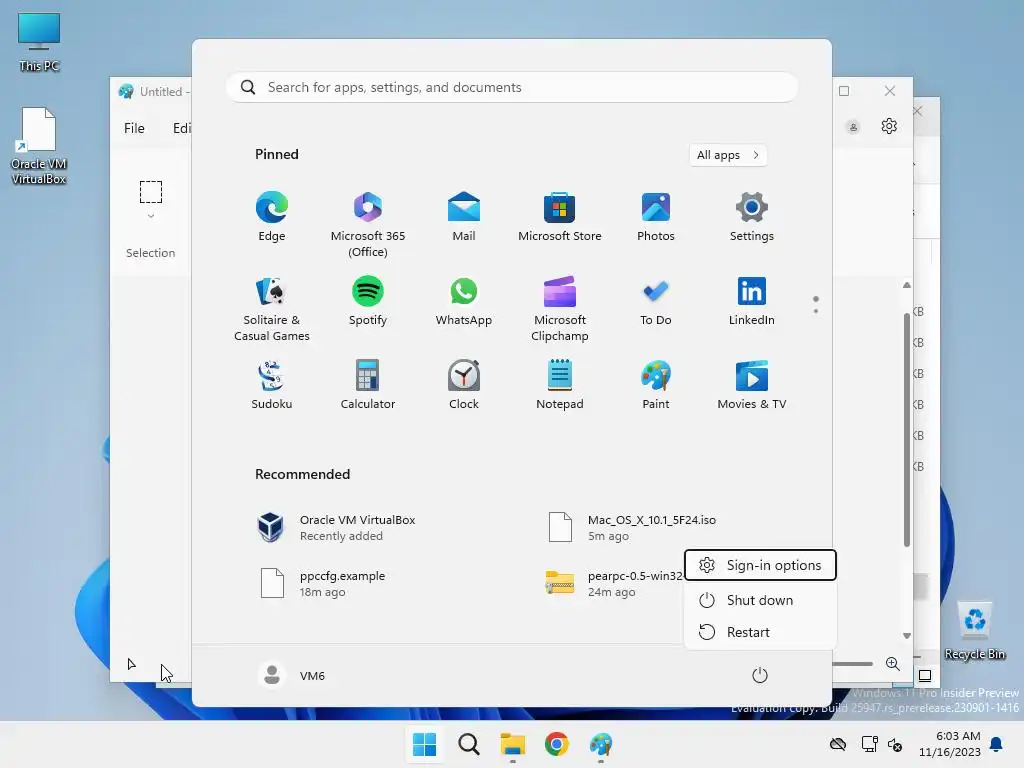Viewport: 1024px width, 768px height.
Task: Open Paint settings gear icon
Action: click(x=889, y=126)
